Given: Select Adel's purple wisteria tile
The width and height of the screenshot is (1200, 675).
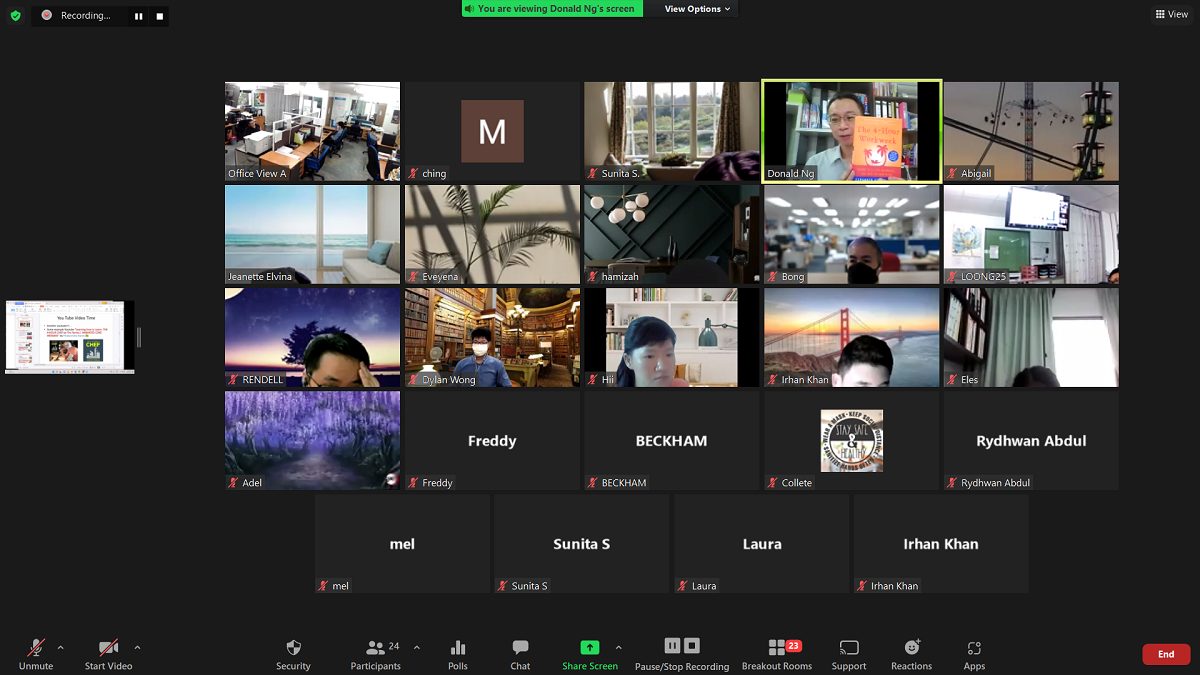Looking at the screenshot, I should tap(312, 441).
